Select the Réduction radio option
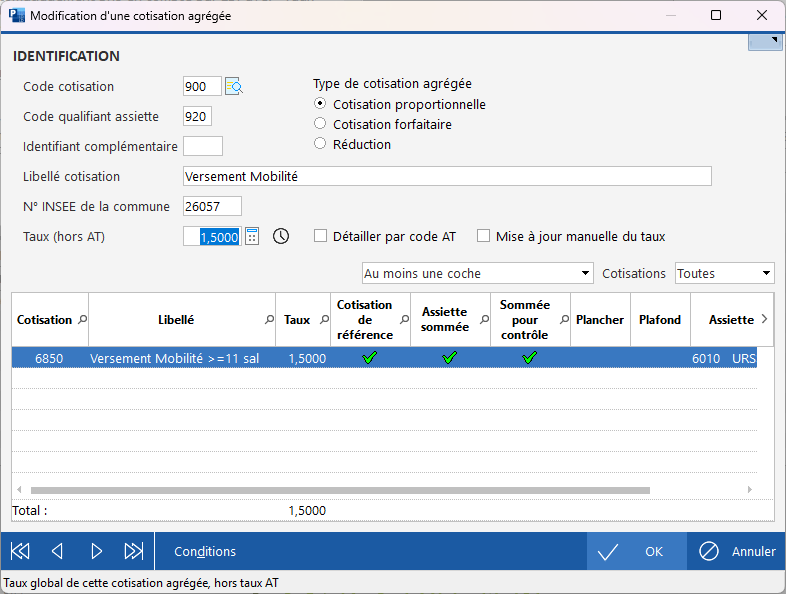 click(x=320, y=144)
